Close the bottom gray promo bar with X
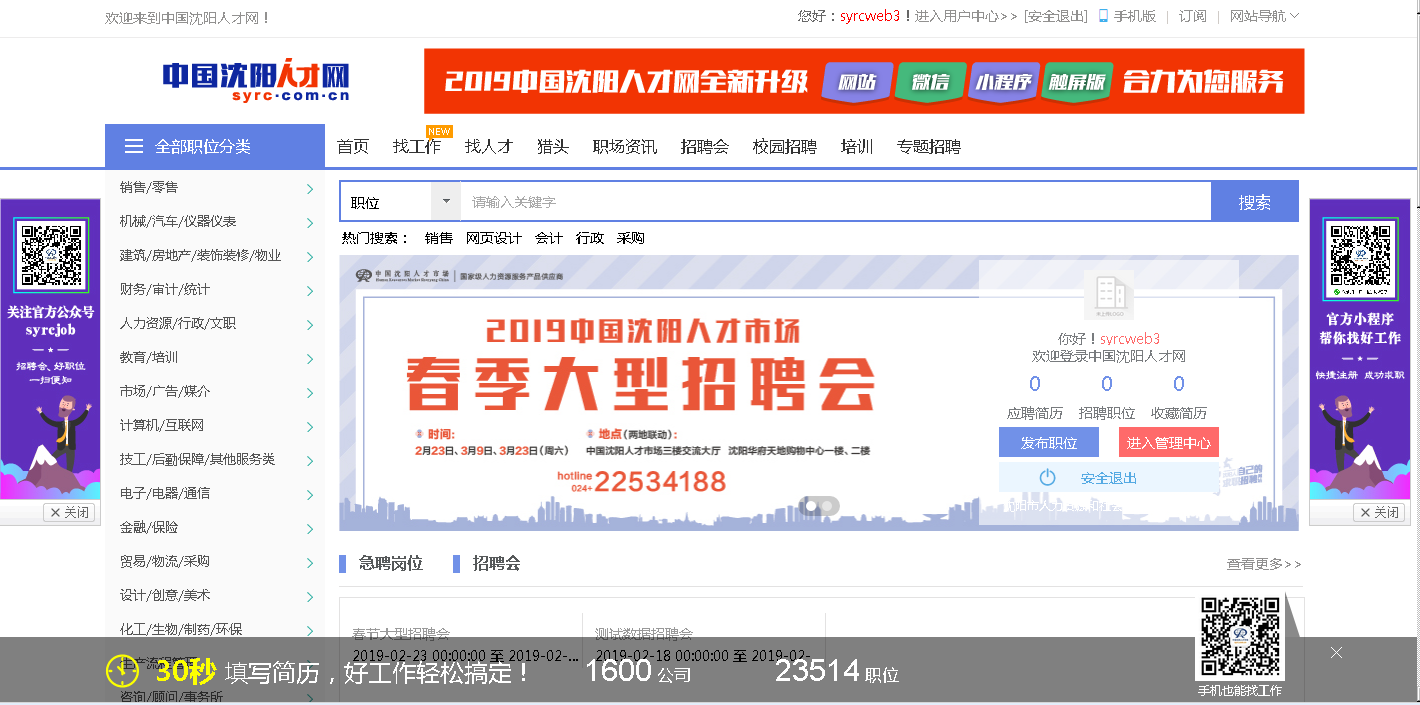Screen dimensions: 1420x705 pos(1336,653)
